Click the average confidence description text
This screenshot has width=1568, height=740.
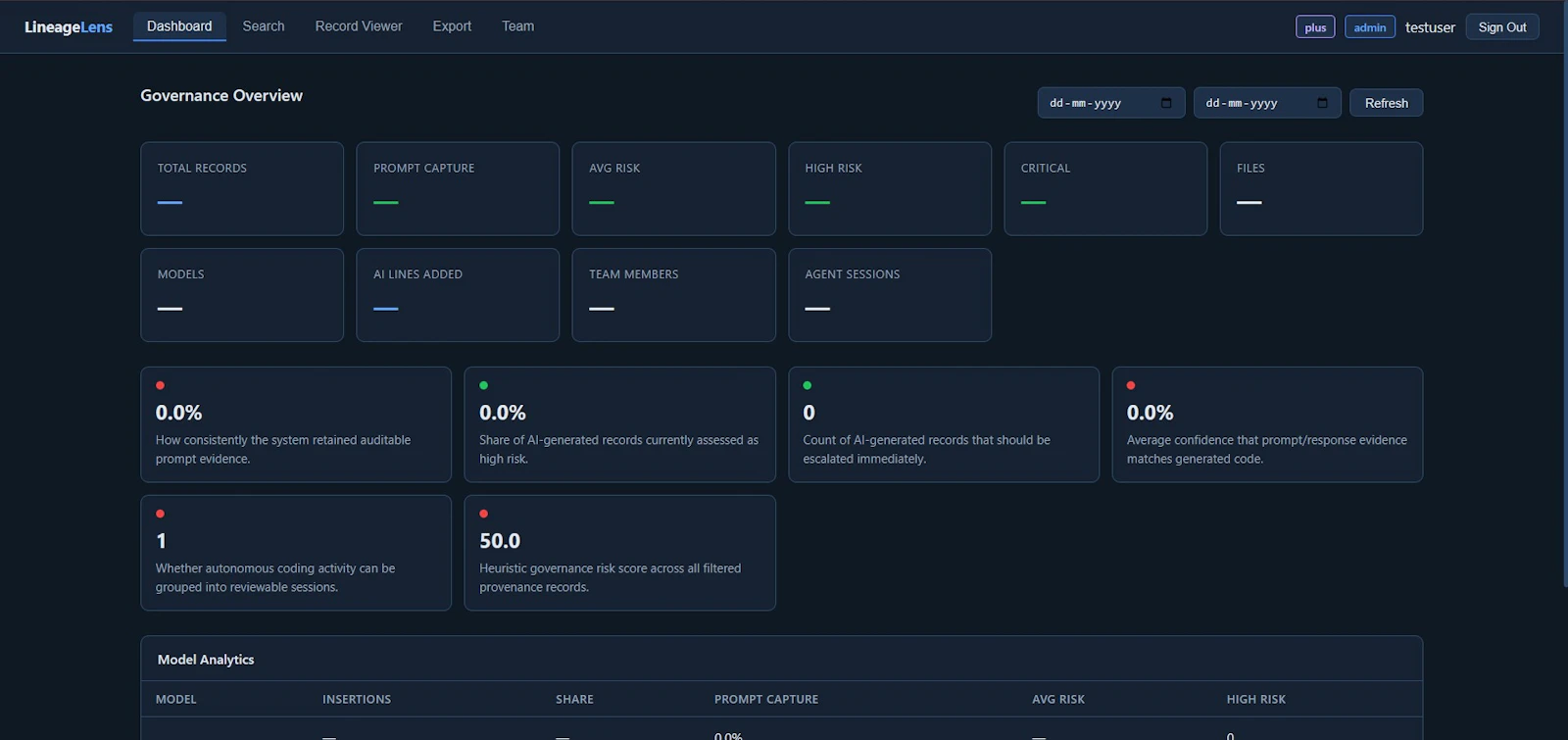click(1266, 449)
